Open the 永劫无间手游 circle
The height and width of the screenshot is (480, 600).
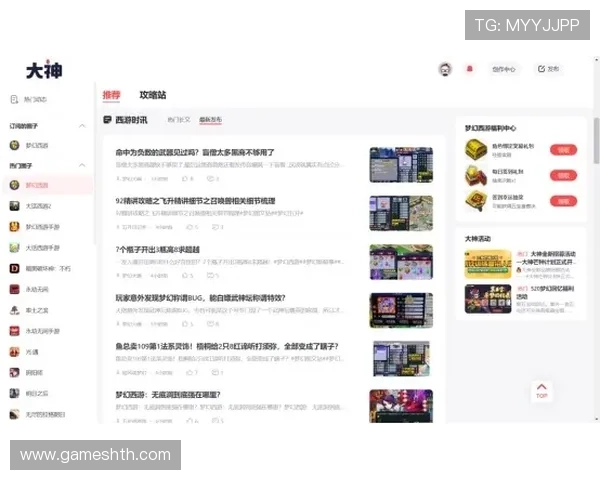pos(34,331)
